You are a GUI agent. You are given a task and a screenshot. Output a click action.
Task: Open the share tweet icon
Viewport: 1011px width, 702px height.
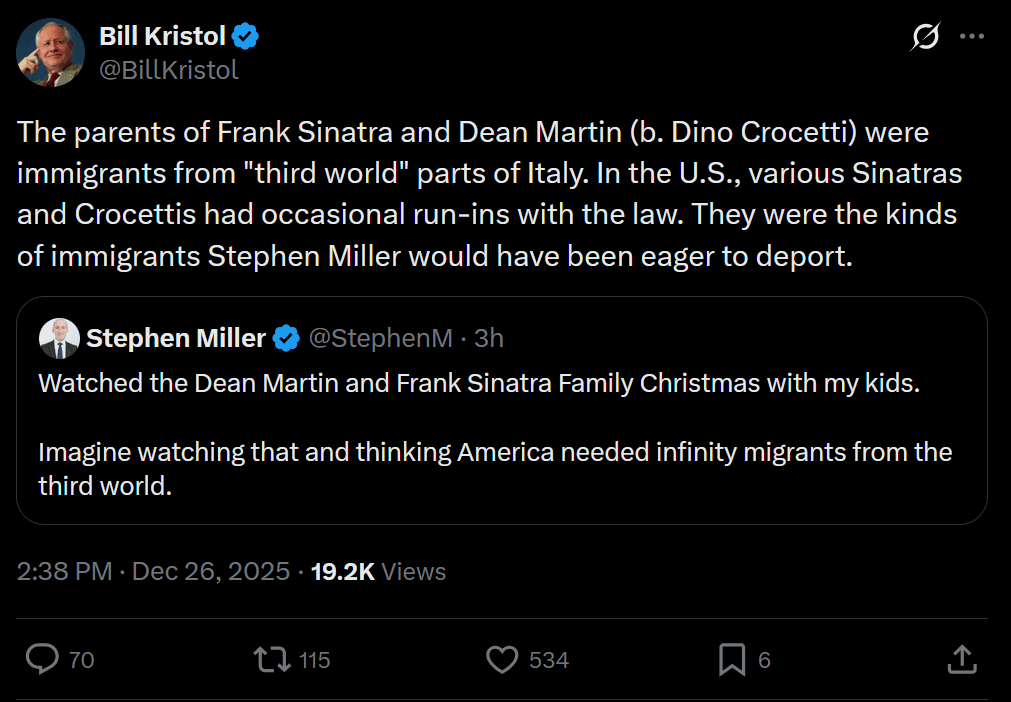click(x=960, y=659)
